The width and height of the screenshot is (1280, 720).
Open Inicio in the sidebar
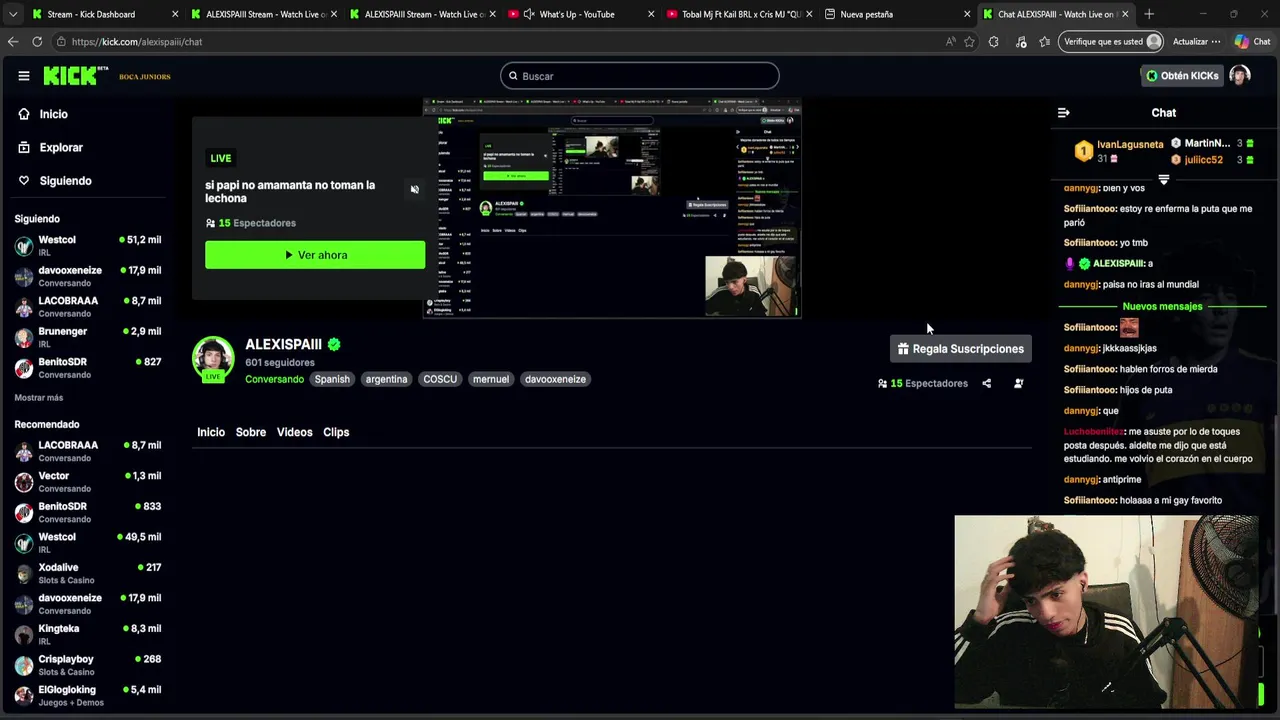click(x=42, y=114)
